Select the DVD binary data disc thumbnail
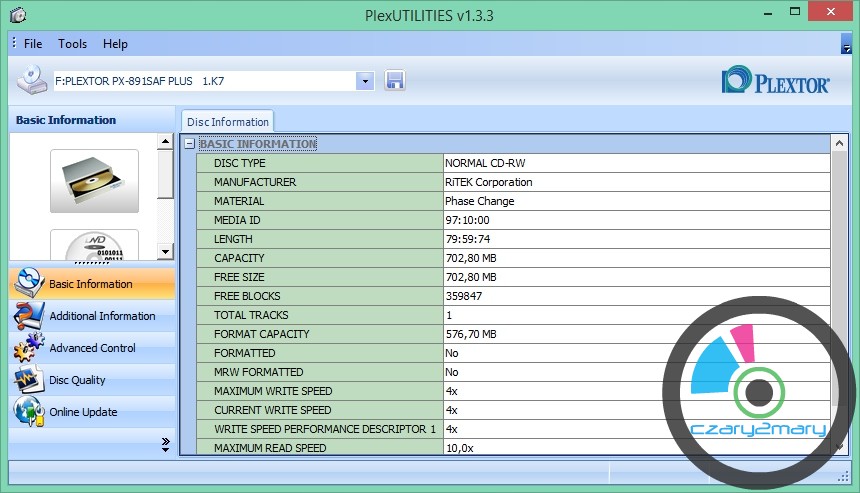 click(x=94, y=245)
